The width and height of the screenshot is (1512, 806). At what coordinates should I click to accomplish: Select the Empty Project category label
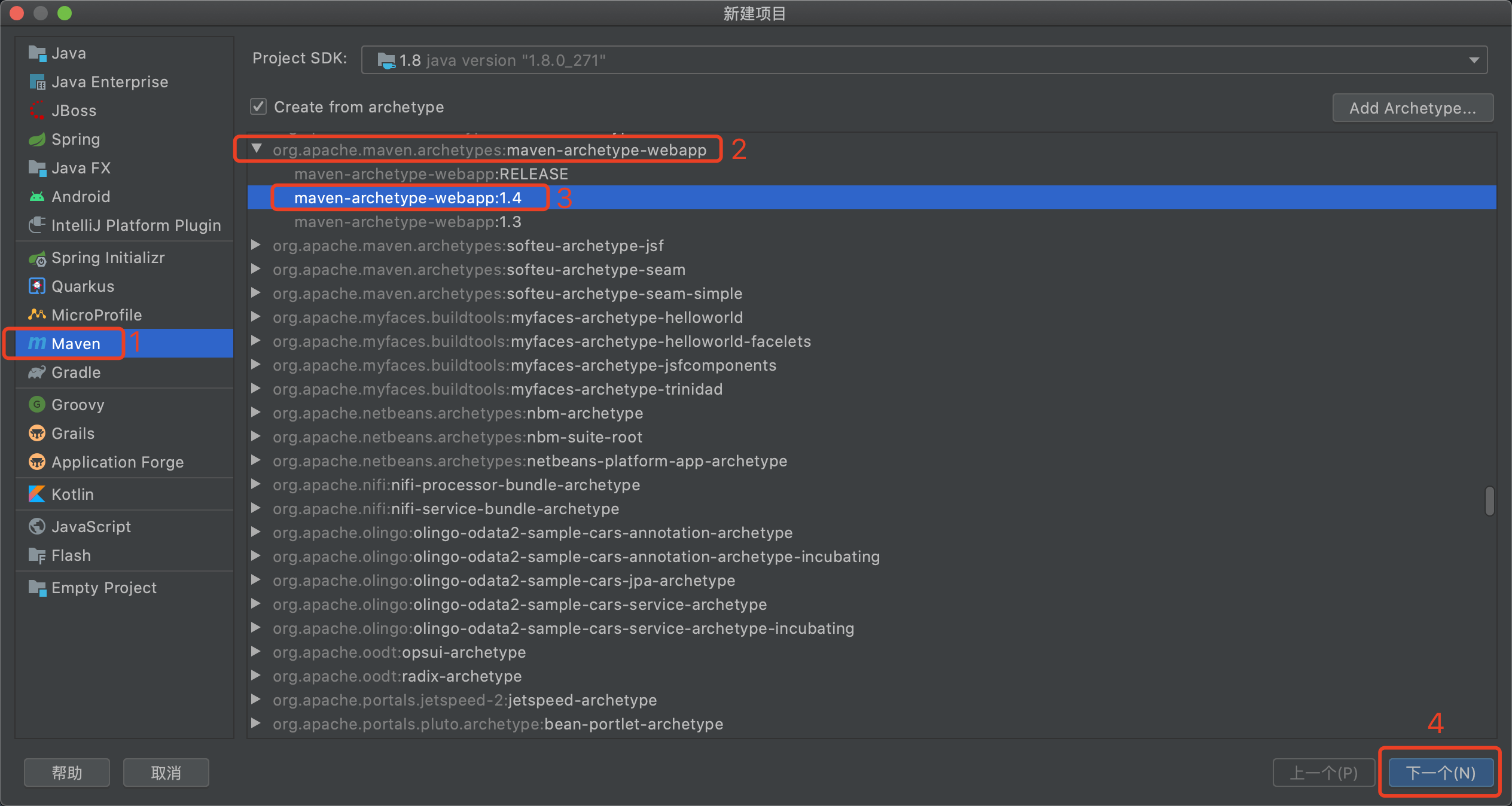[104, 588]
